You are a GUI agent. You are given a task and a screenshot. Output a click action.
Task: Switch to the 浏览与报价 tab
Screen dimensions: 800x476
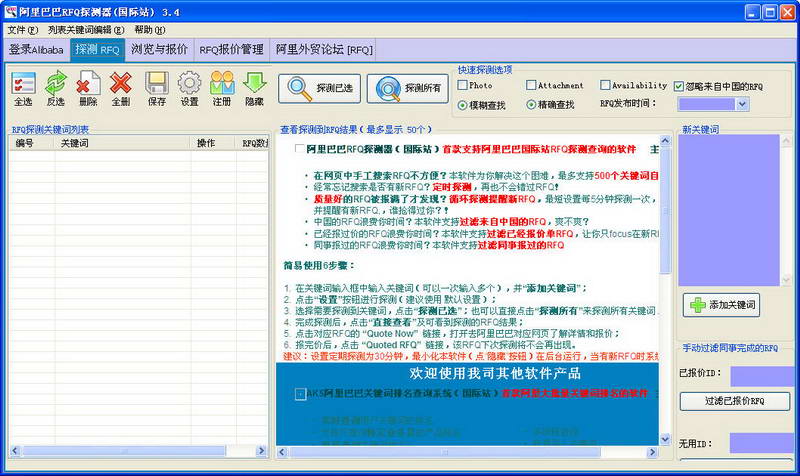pyautogui.click(x=158, y=49)
